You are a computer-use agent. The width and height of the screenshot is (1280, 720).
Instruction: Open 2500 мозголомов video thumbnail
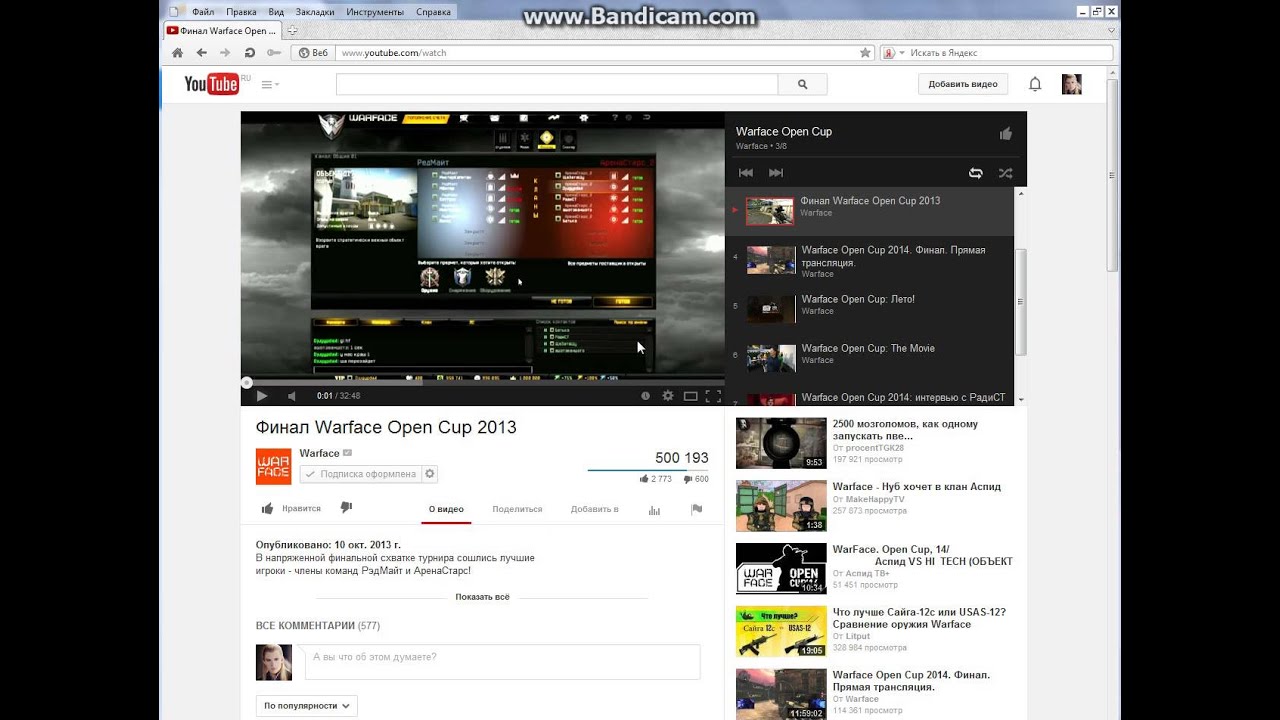pos(781,443)
